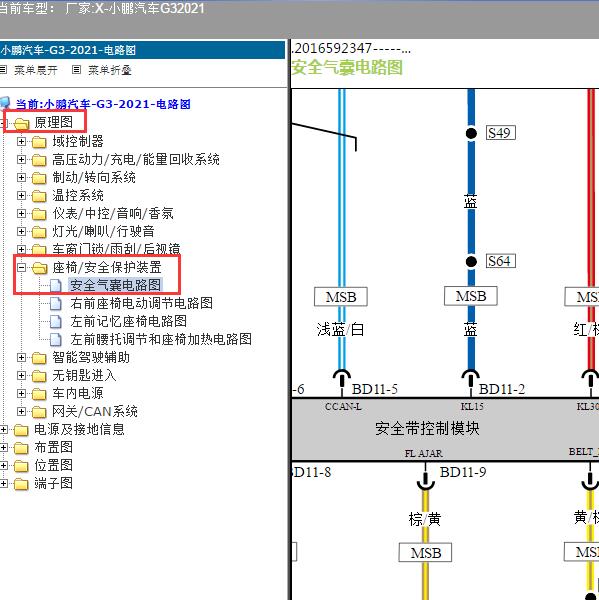Click the 菜单展开 list icon
599x600 pixels.
[x=3, y=70]
